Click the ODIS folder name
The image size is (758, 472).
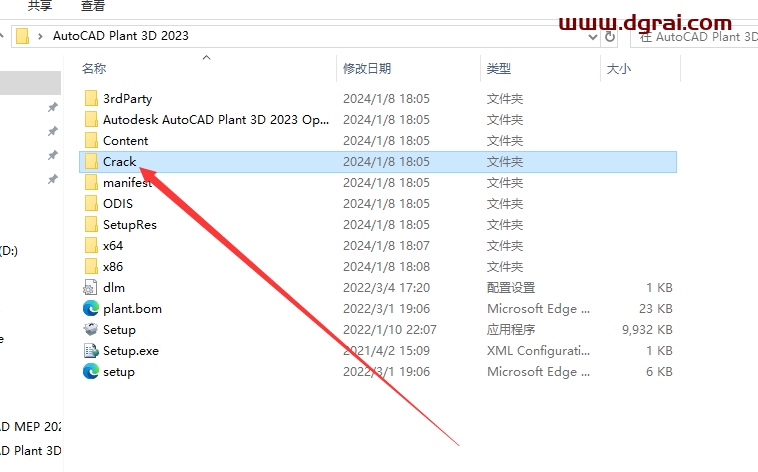tap(118, 204)
